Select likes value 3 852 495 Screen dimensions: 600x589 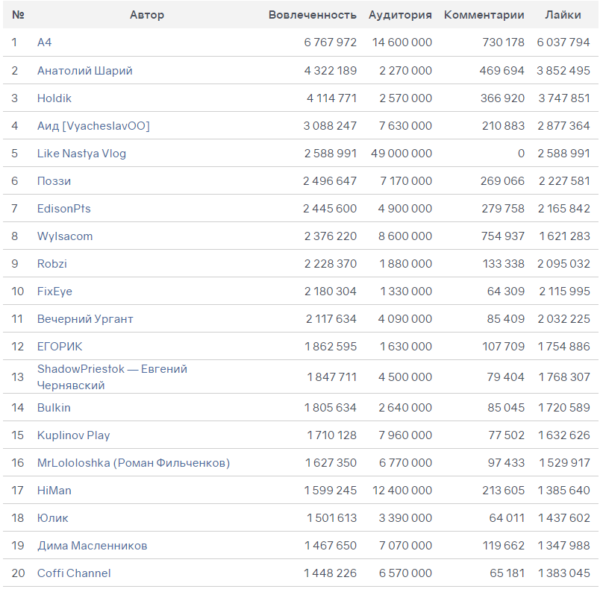[563, 71]
